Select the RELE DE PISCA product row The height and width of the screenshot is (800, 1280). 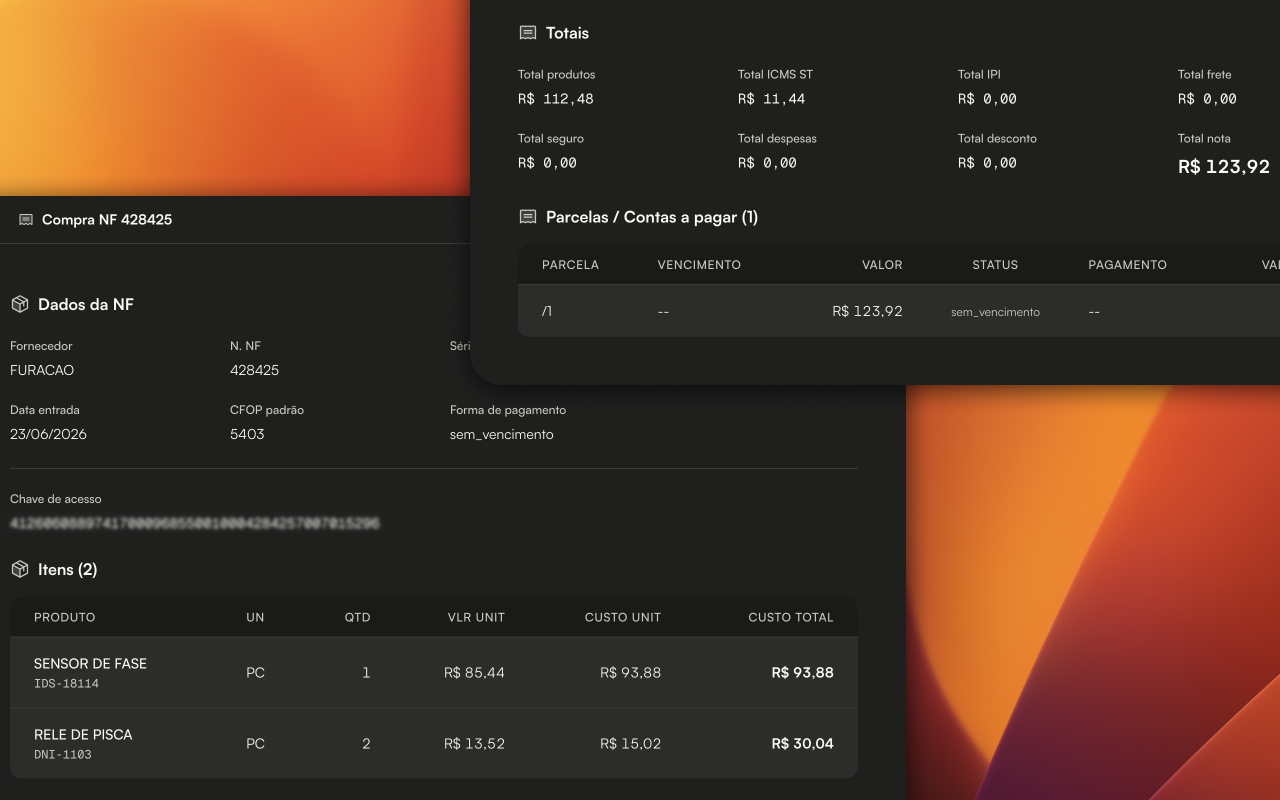[x=434, y=744]
